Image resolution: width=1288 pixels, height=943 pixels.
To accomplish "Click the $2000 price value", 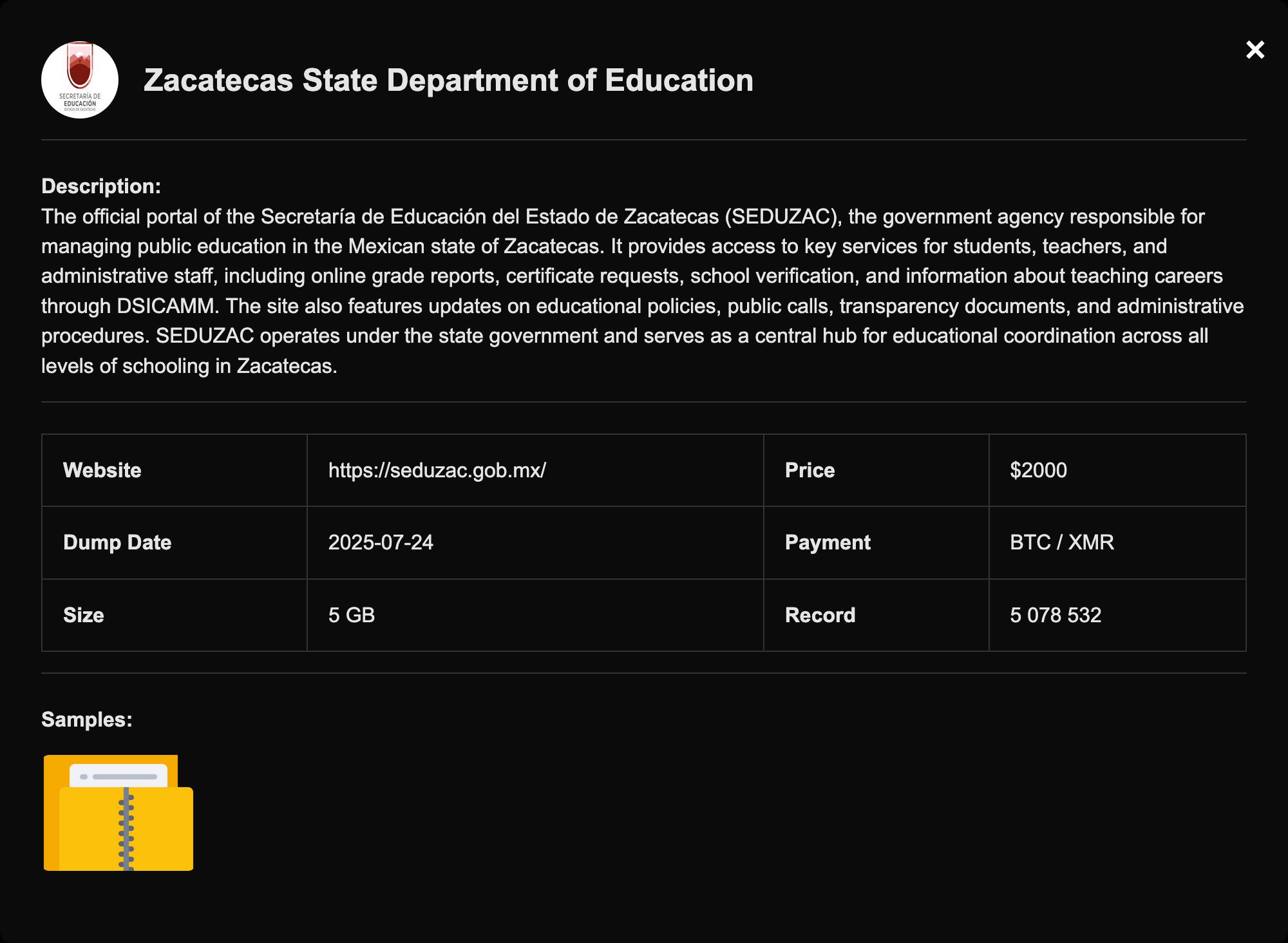I will (x=1038, y=470).
